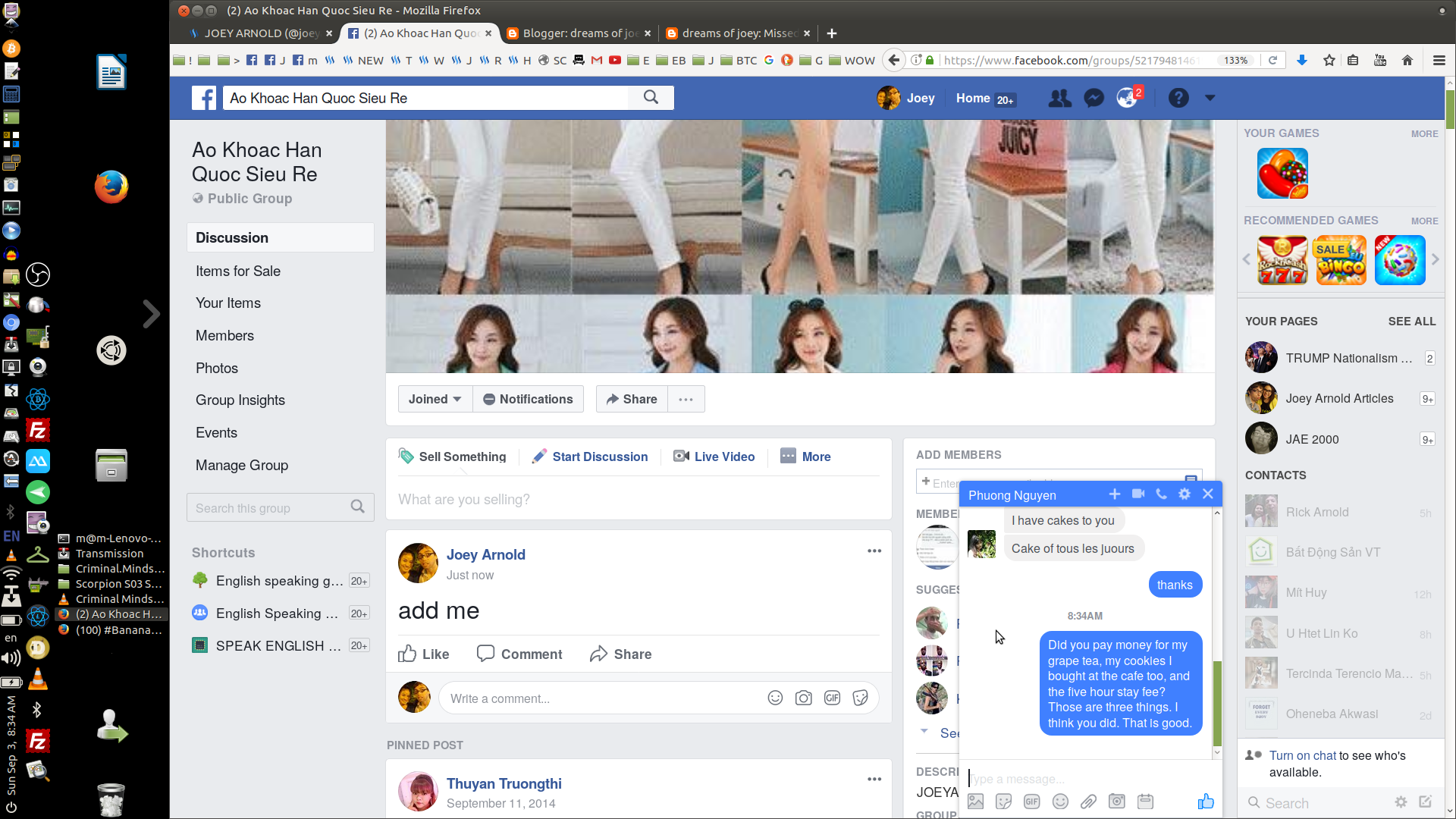This screenshot has height=819, width=1456.
Task: Start a video call with Phuong Nguyen
Action: tap(1137, 494)
